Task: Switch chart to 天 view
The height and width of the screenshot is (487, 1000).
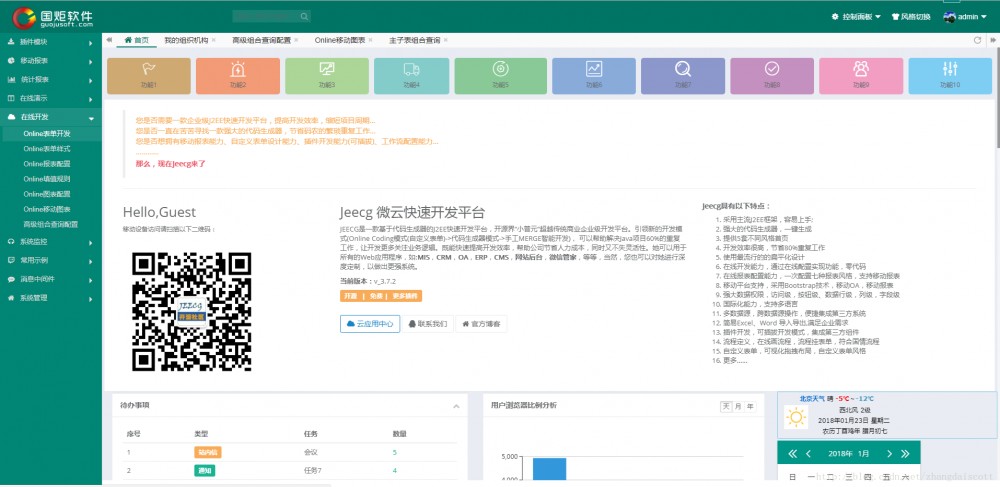Action: tap(726, 407)
